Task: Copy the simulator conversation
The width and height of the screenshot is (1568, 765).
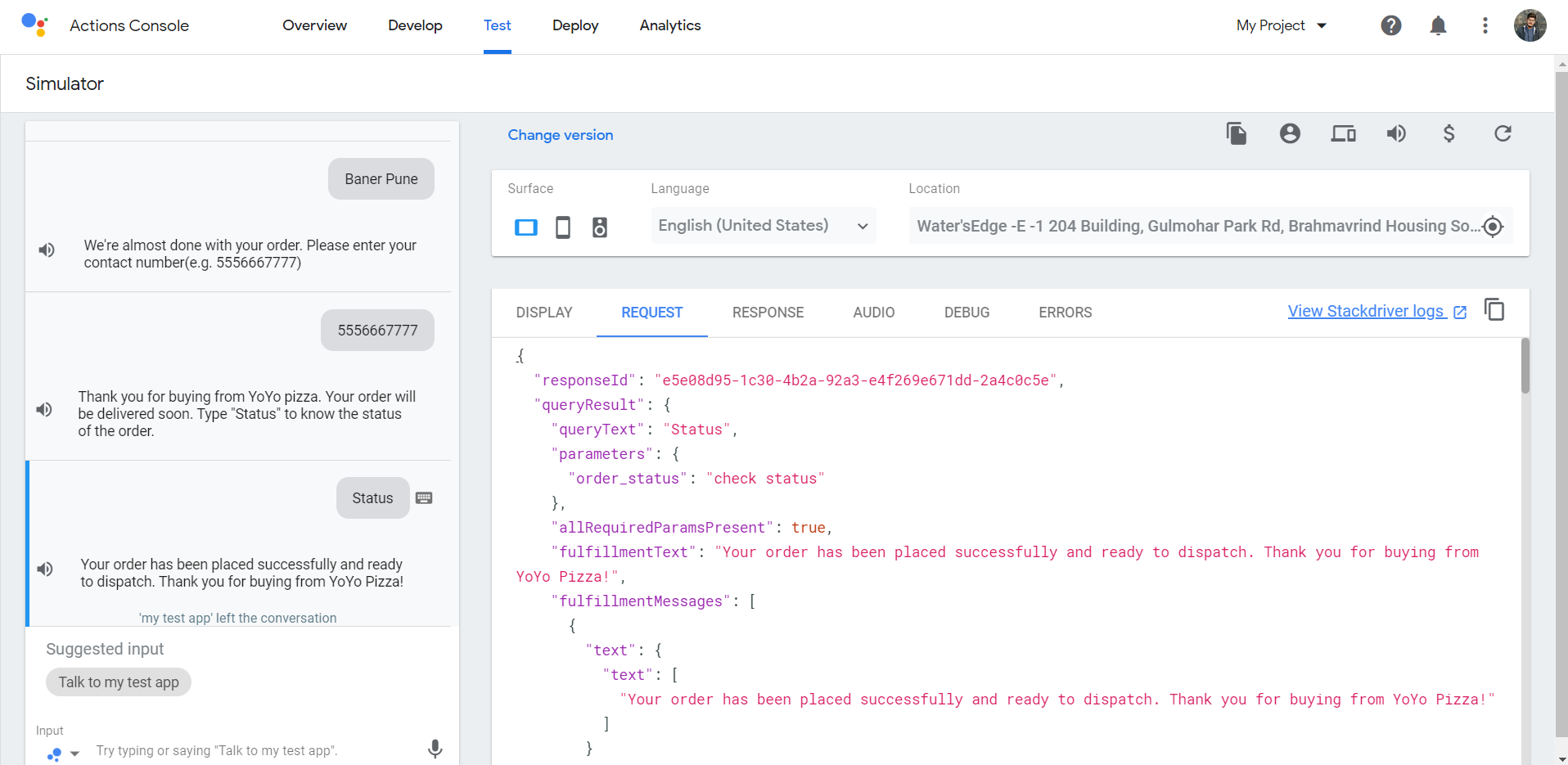Action: pos(1236,133)
